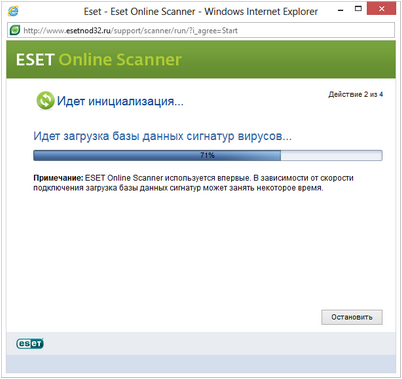The image size is (402, 379).
Task: Maximize the Internet Explorer window
Action: pyautogui.click(x=358, y=9)
